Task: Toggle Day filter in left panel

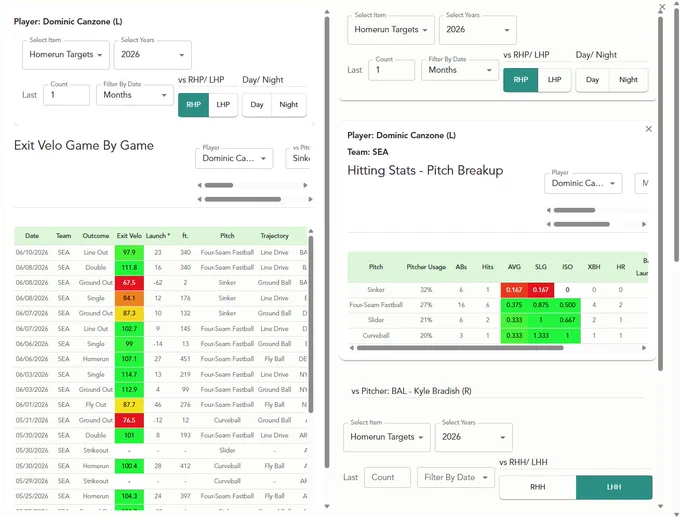Action: (x=257, y=105)
